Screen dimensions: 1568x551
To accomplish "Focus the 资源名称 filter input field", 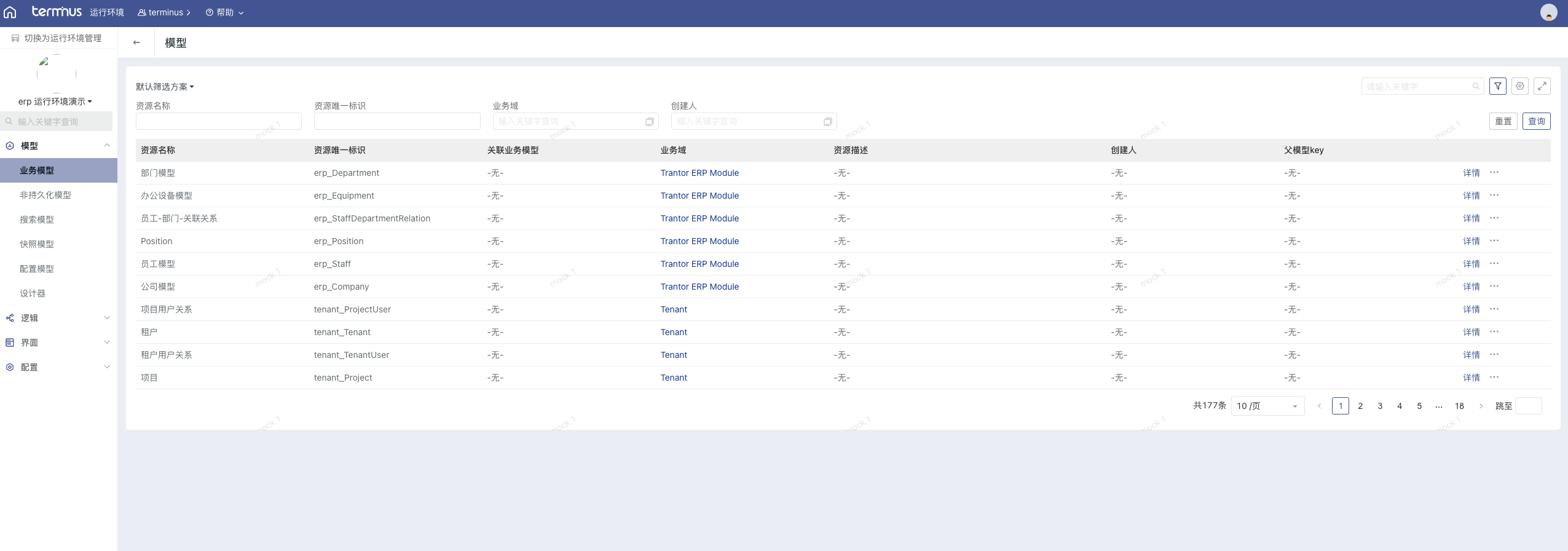I will pyautogui.click(x=218, y=122).
